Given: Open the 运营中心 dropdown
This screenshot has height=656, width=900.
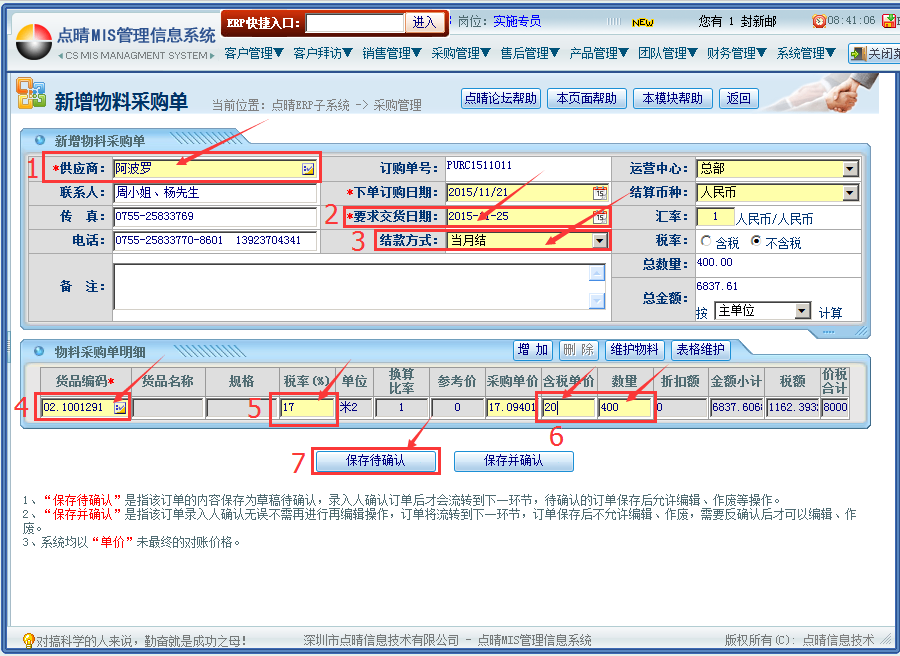Looking at the screenshot, I should coord(849,169).
